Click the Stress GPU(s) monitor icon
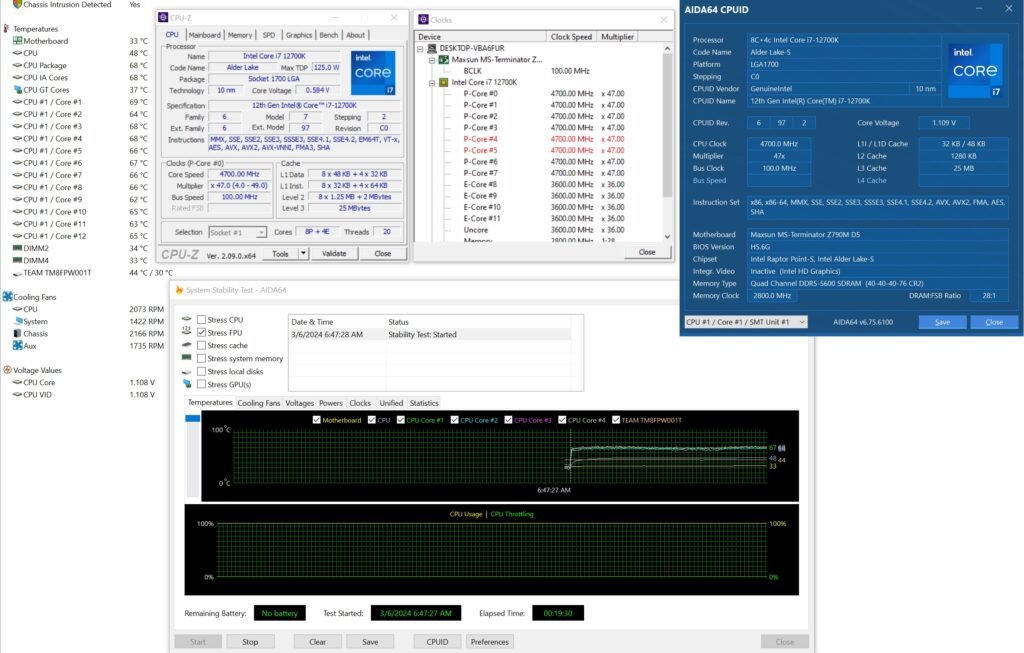The image size is (1024, 653). tap(187, 384)
